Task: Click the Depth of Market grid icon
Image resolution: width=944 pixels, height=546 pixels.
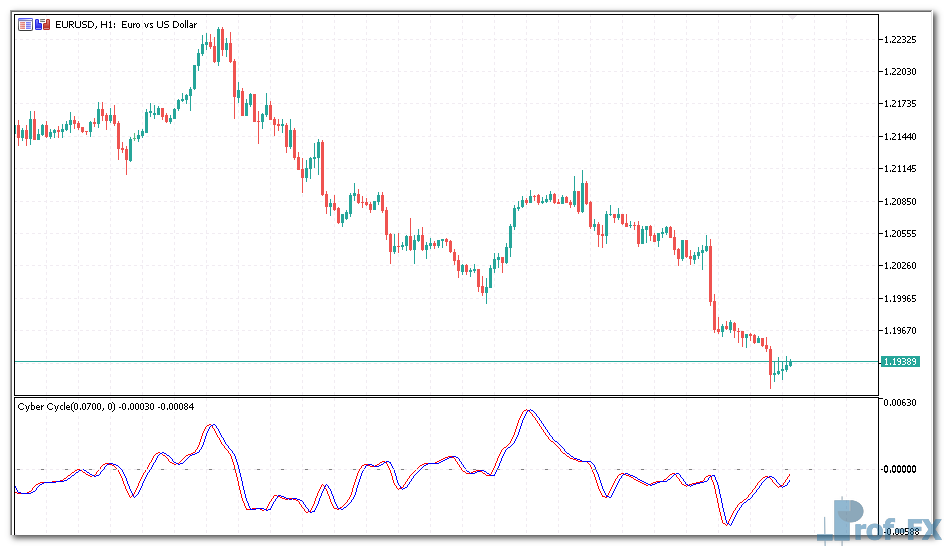Action: 24,24
